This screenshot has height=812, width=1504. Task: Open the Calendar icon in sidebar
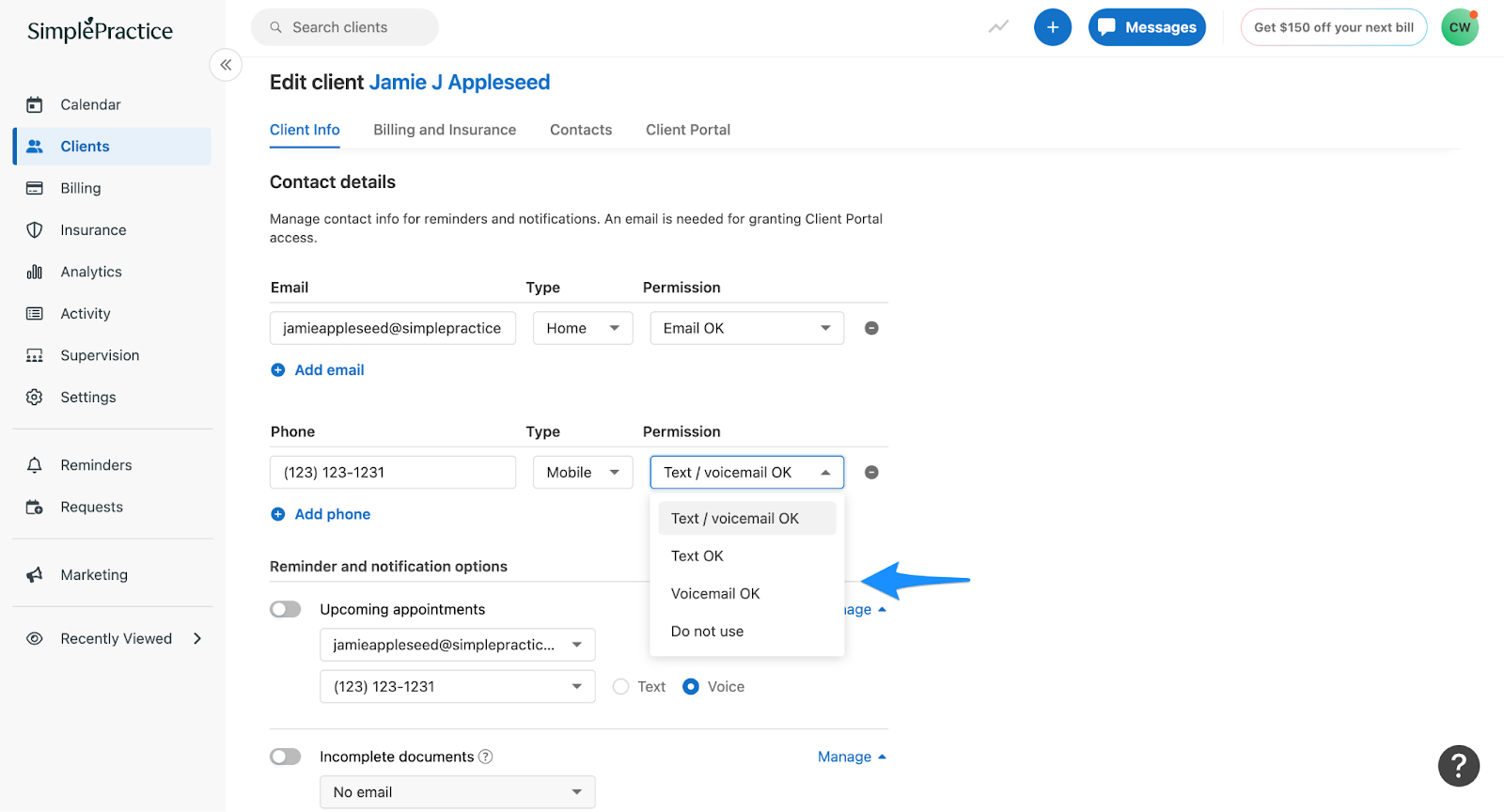(x=35, y=104)
